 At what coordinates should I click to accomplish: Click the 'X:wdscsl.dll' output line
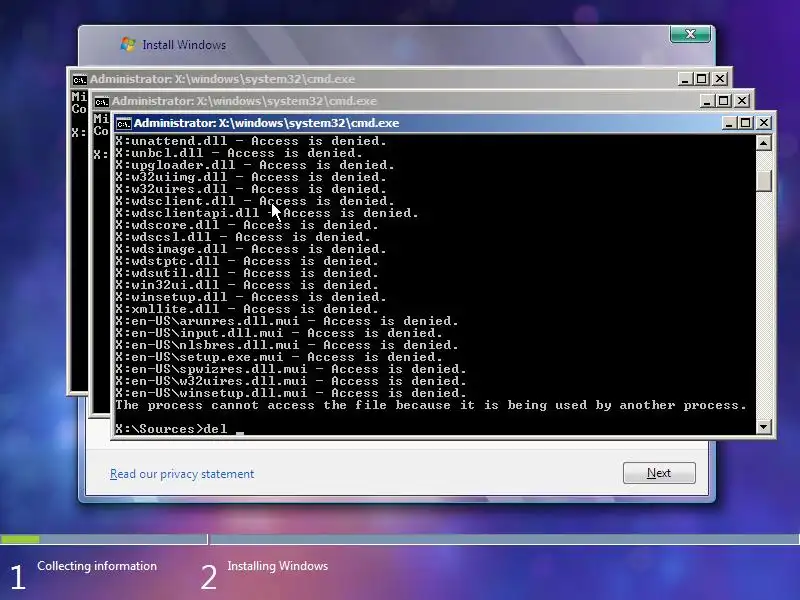[243, 237]
